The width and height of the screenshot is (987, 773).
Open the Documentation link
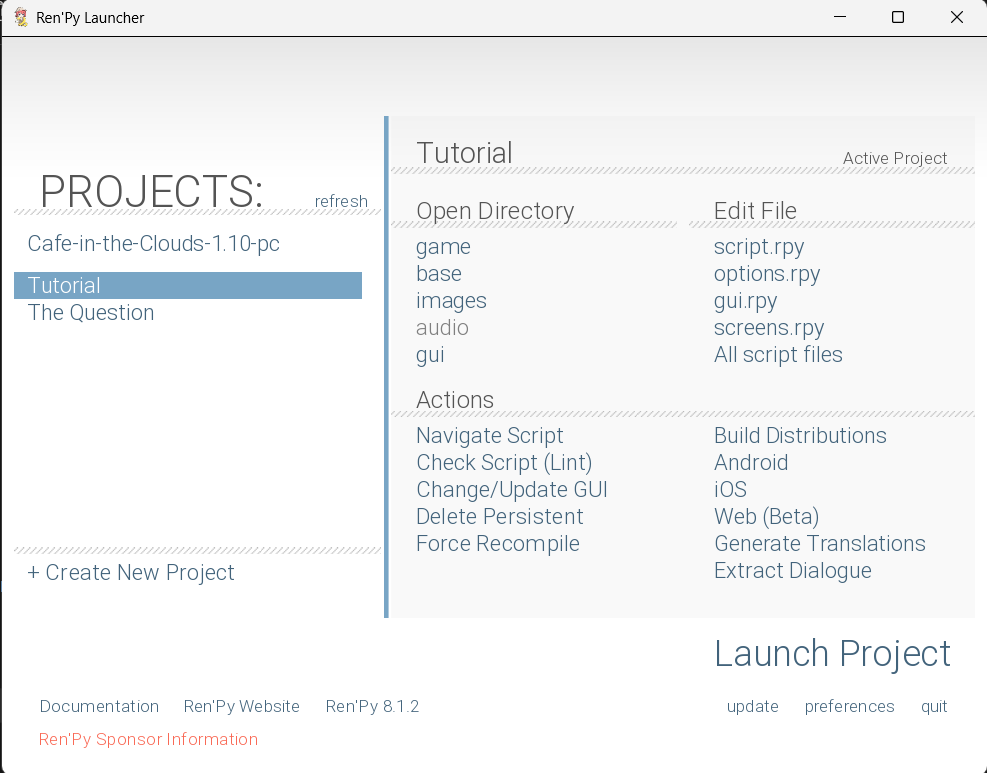click(99, 706)
